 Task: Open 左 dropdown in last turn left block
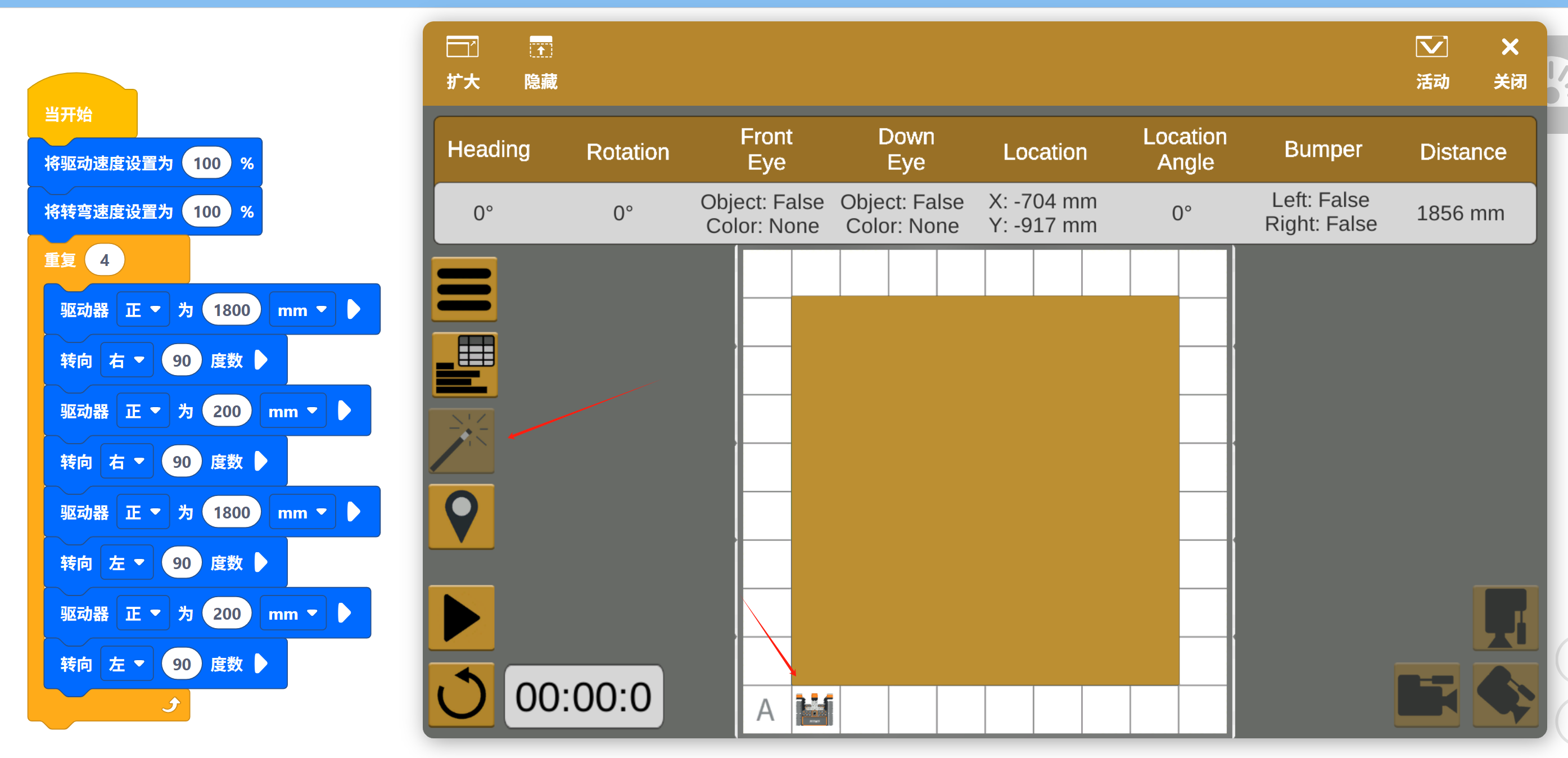[x=126, y=664]
